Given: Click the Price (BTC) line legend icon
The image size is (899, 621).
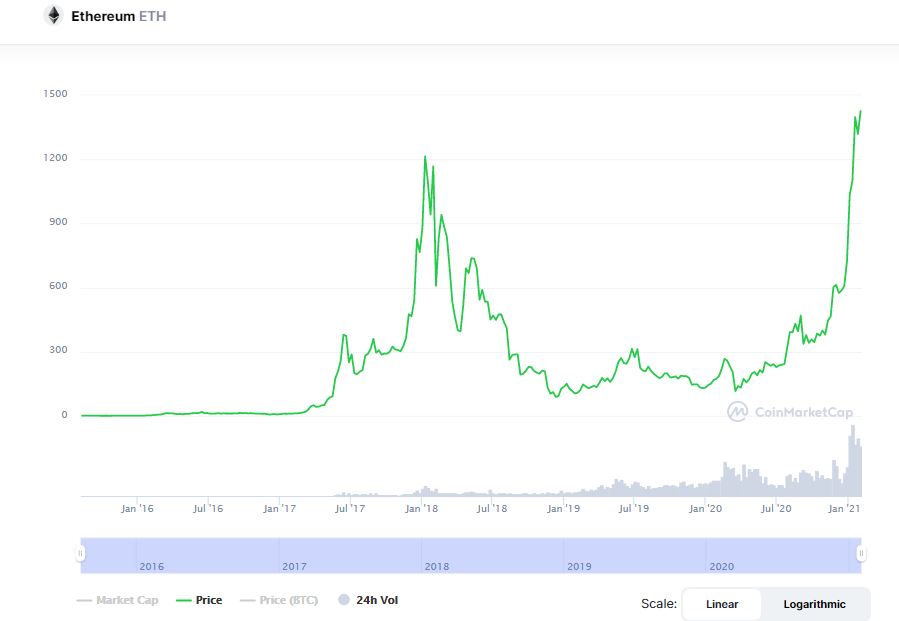Looking at the screenshot, I should [246, 600].
